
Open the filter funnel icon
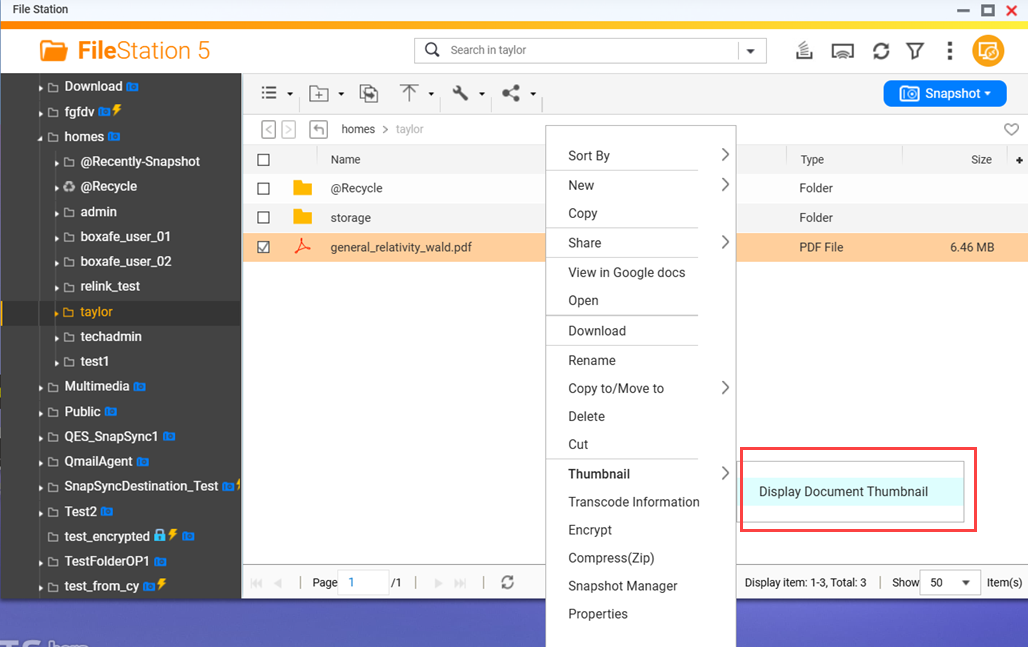click(915, 51)
